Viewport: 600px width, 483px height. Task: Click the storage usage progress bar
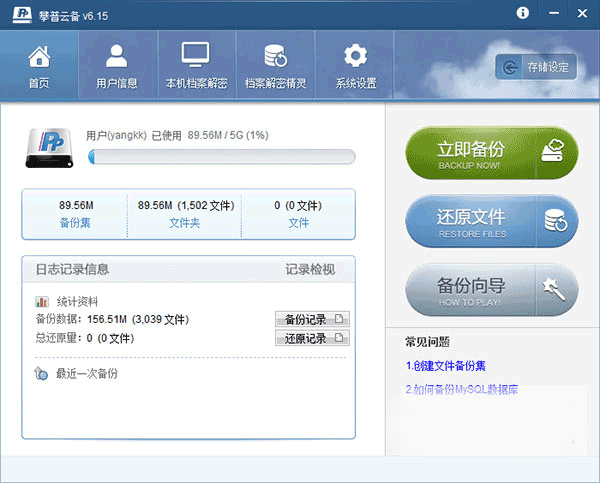222,157
